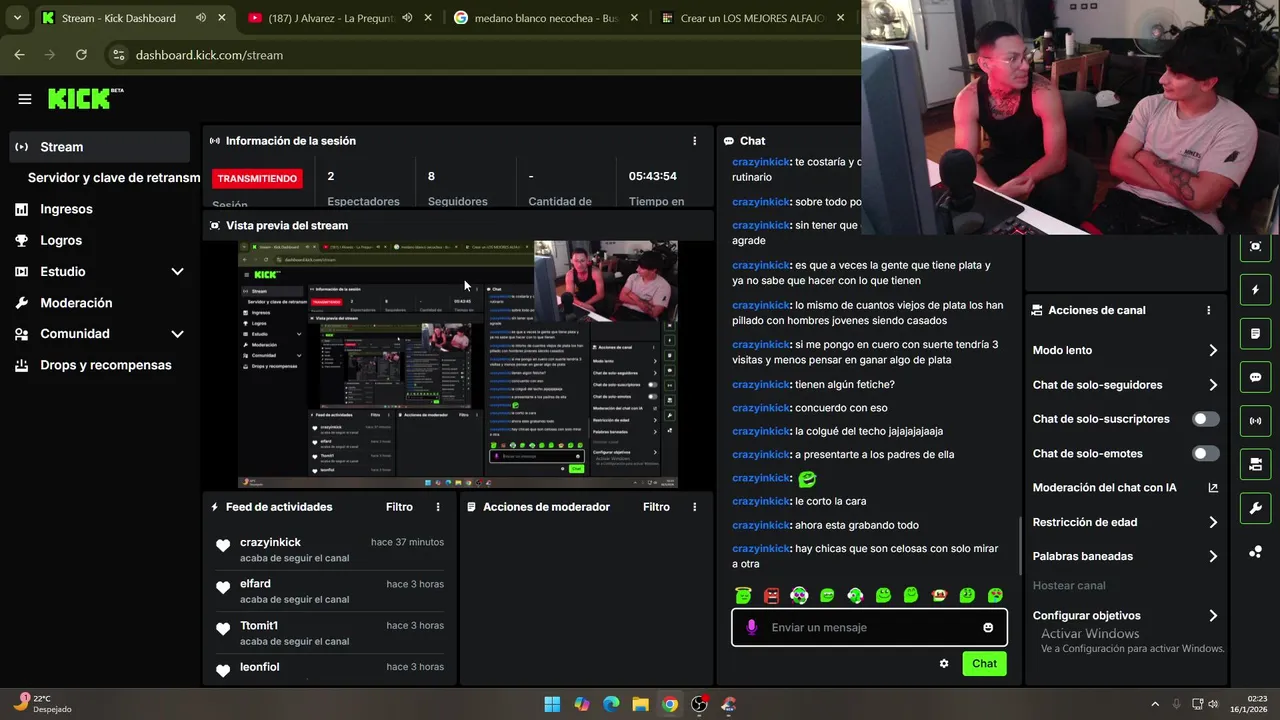Click crazyinkick username on 'concuerdo con eso' message
Image resolution: width=1280 pixels, height=720 pixels.
[761, 408]
